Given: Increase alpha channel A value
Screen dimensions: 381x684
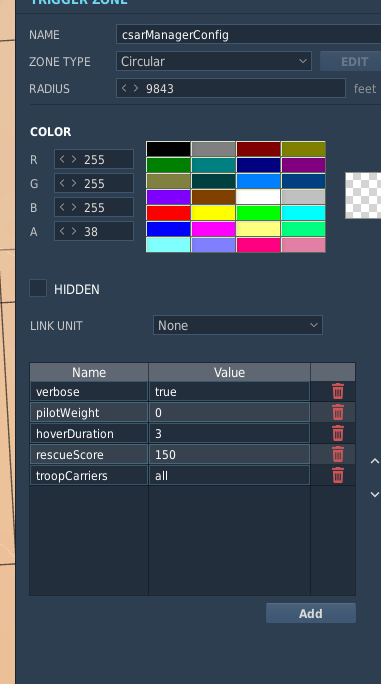Looking at the screenshot, I should click(x=74, y=231).
